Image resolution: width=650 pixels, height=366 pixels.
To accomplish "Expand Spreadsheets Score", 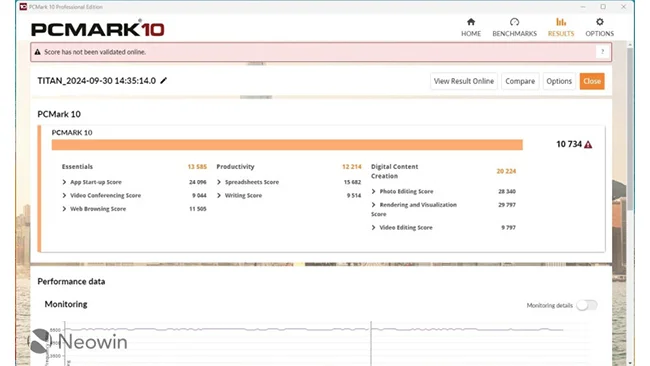I will tap(219, 182).
